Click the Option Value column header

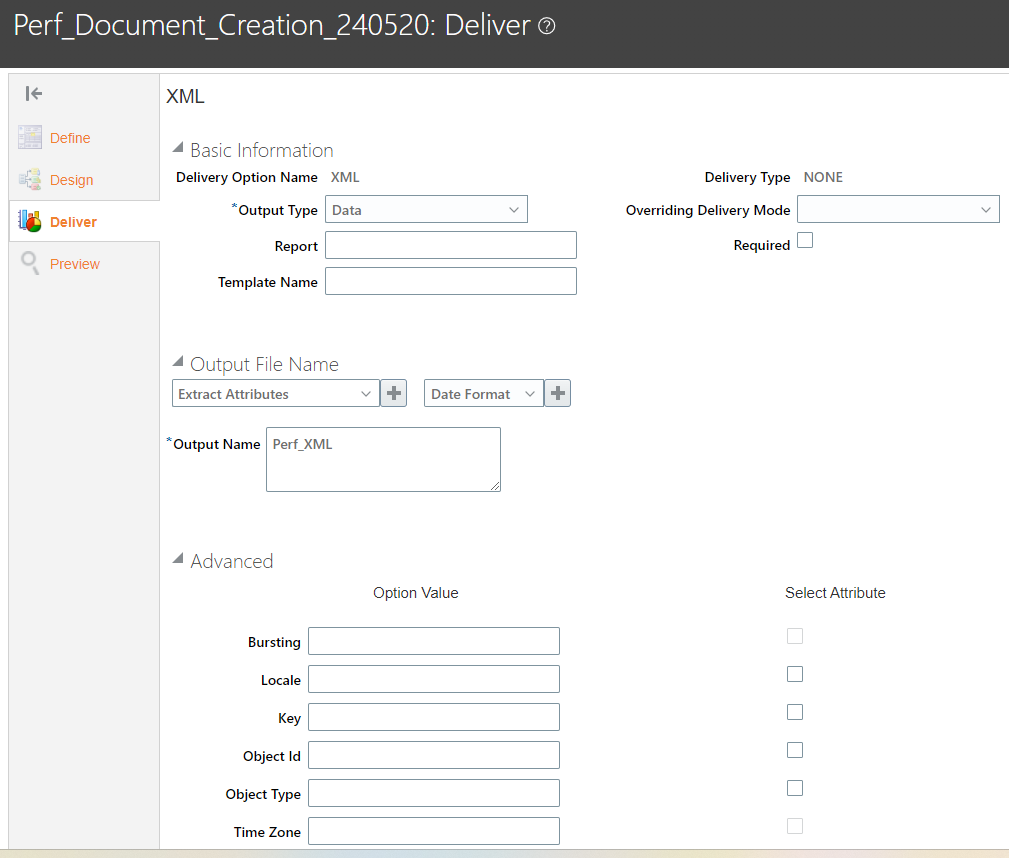coord(416,593)
